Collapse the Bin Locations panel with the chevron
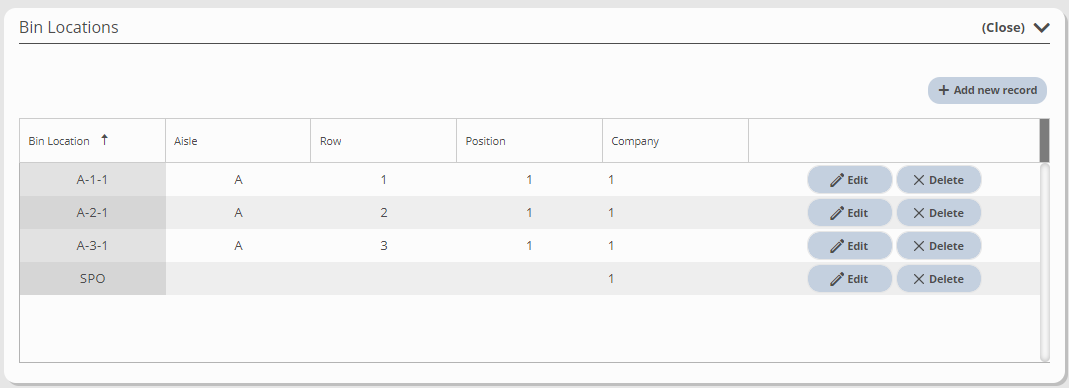Screen dimensions: 1069x388 coord(1041,27)
